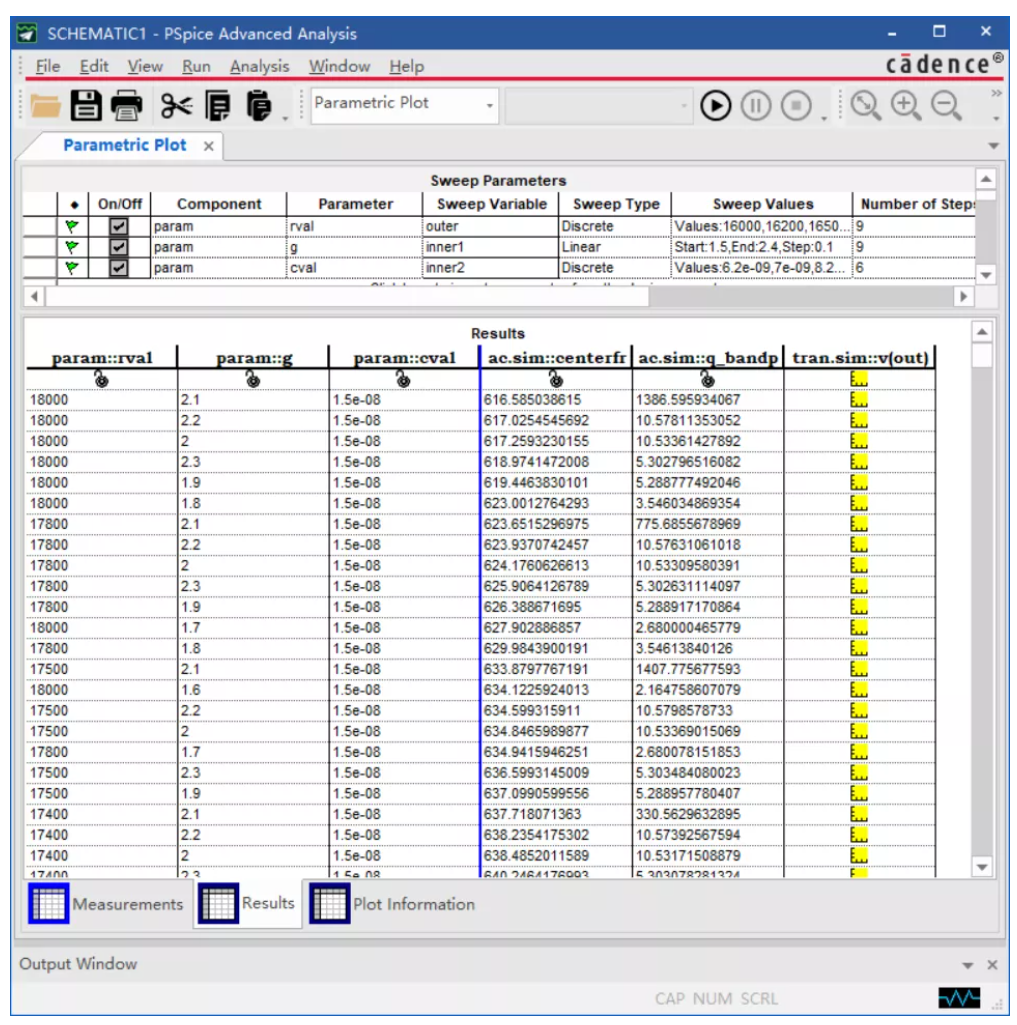1017x1025 pixels.
Task: Select the 775.6855678969 q_bandp cell
Action: pyautogui.click(x=708, y=524)
